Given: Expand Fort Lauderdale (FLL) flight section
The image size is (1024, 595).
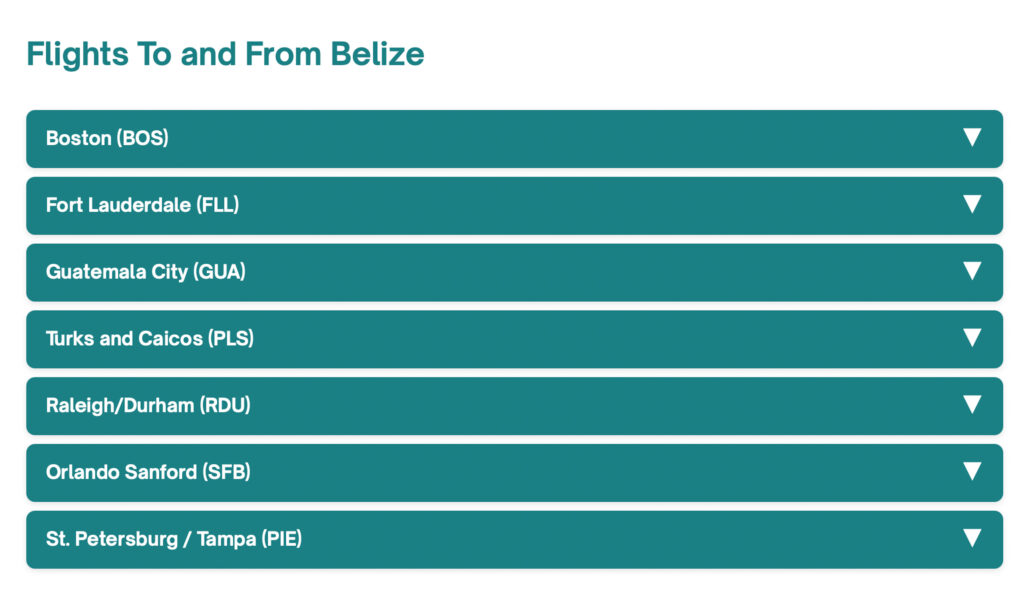Looking at the screenshot, I should click(142, 205).
